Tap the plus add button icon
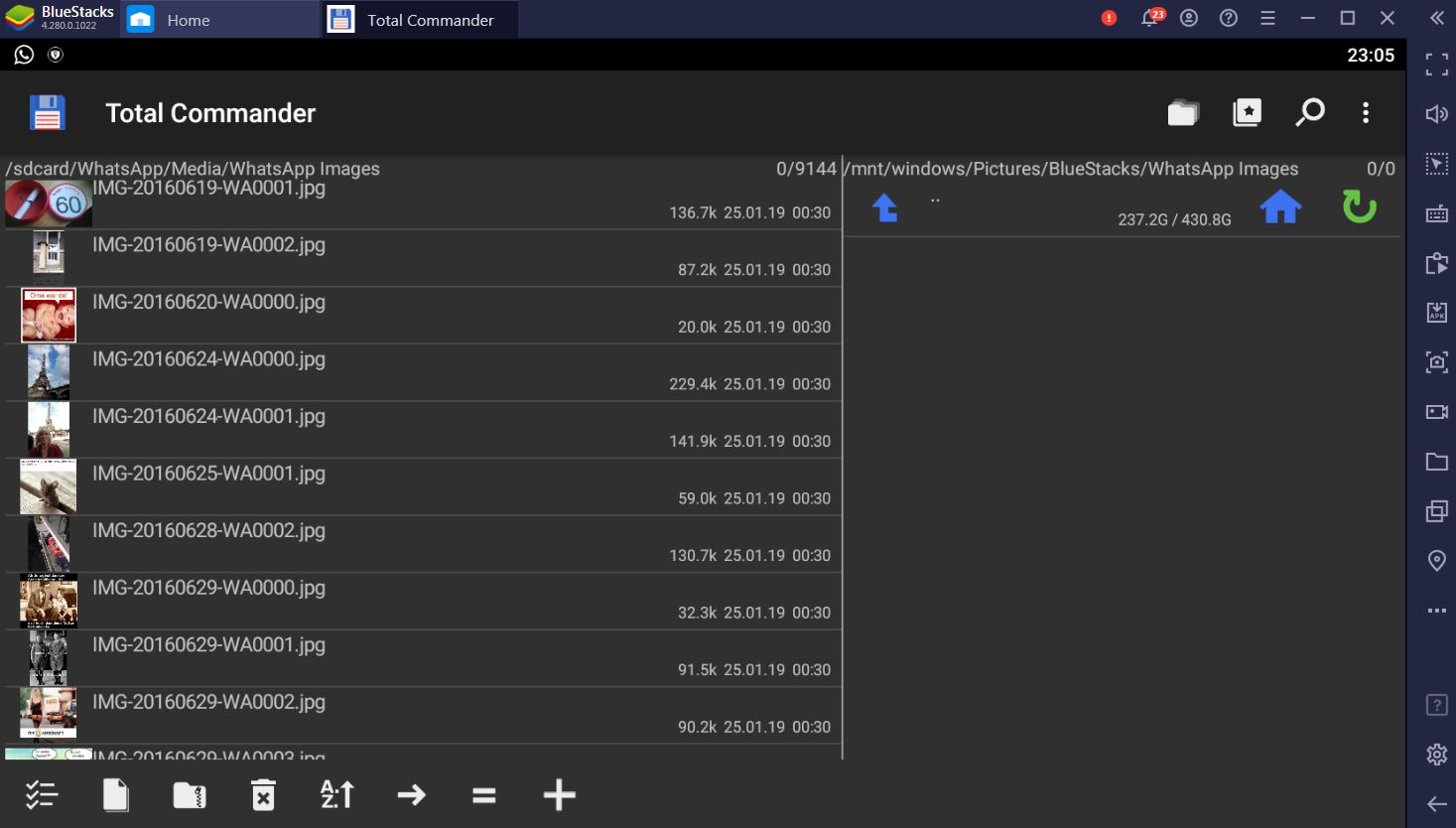 tap(559, 794)
